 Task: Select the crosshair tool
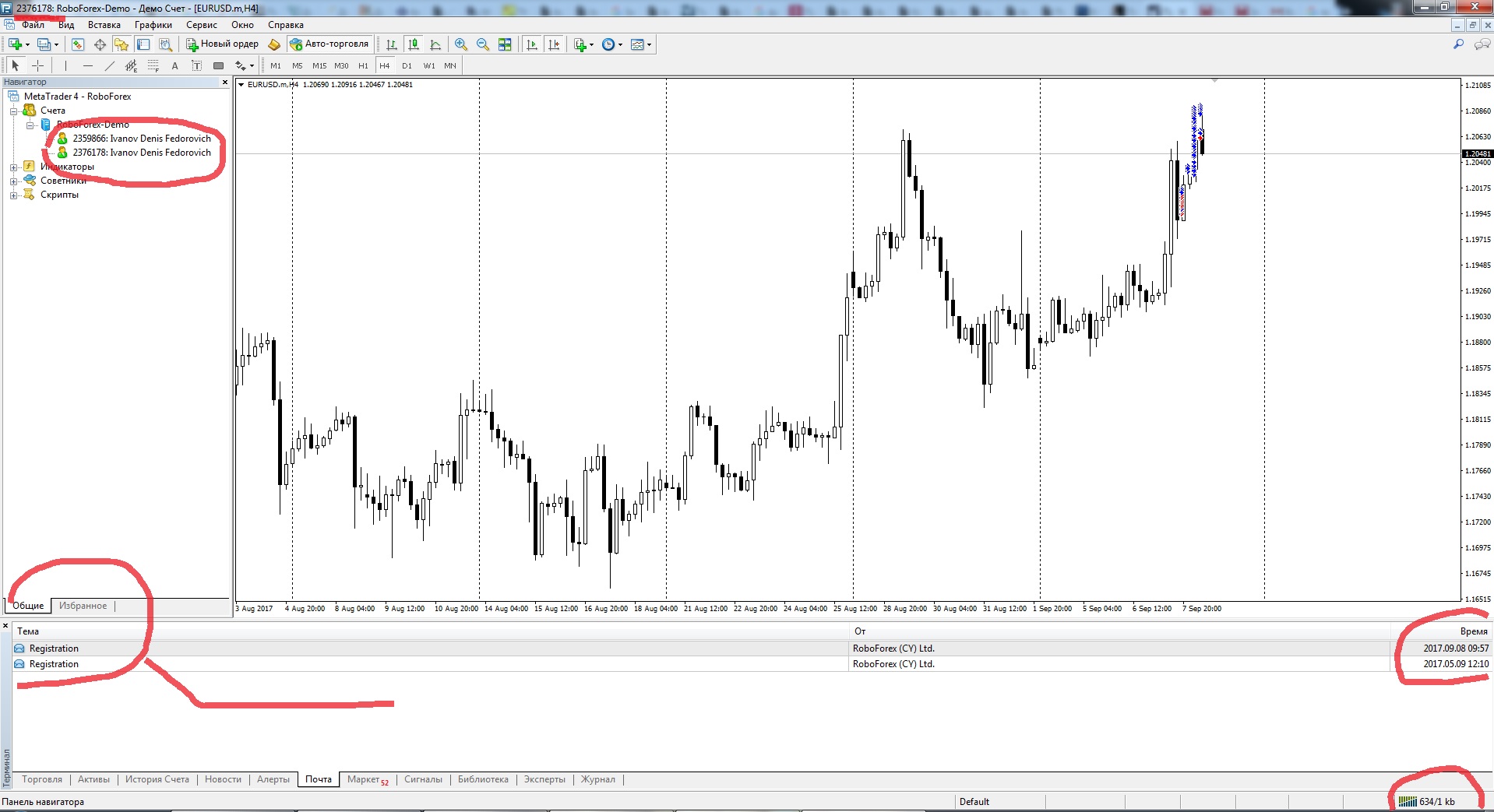(37, 66)
